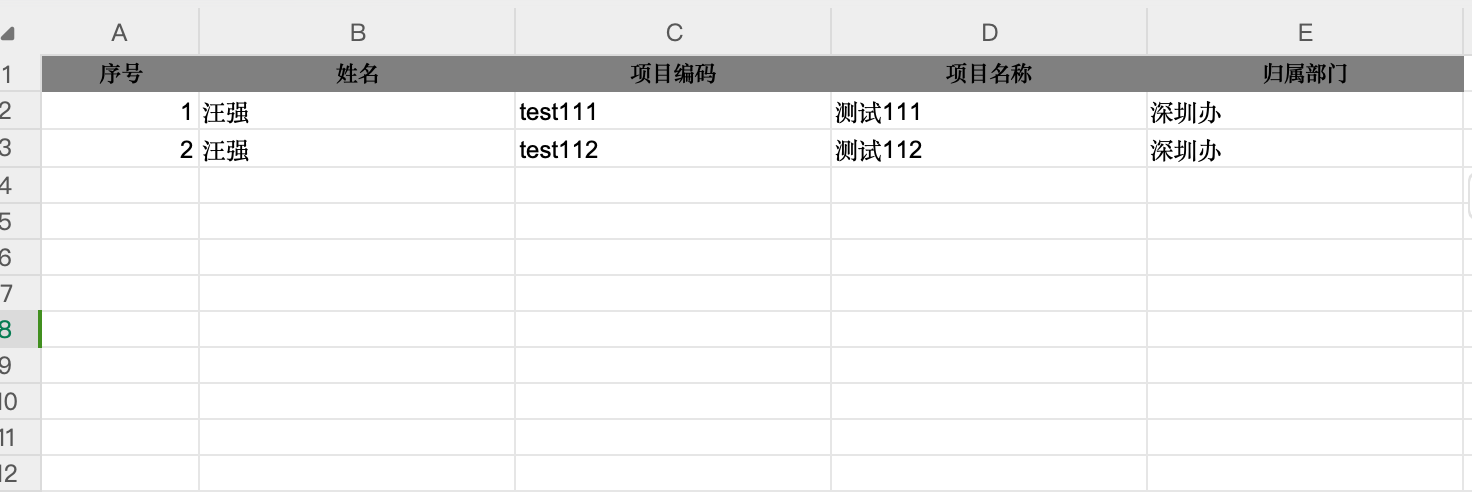Screen dimensions: 1472x492
Task: Click the 项目编码 header cell
Action: tap(673, 74)
